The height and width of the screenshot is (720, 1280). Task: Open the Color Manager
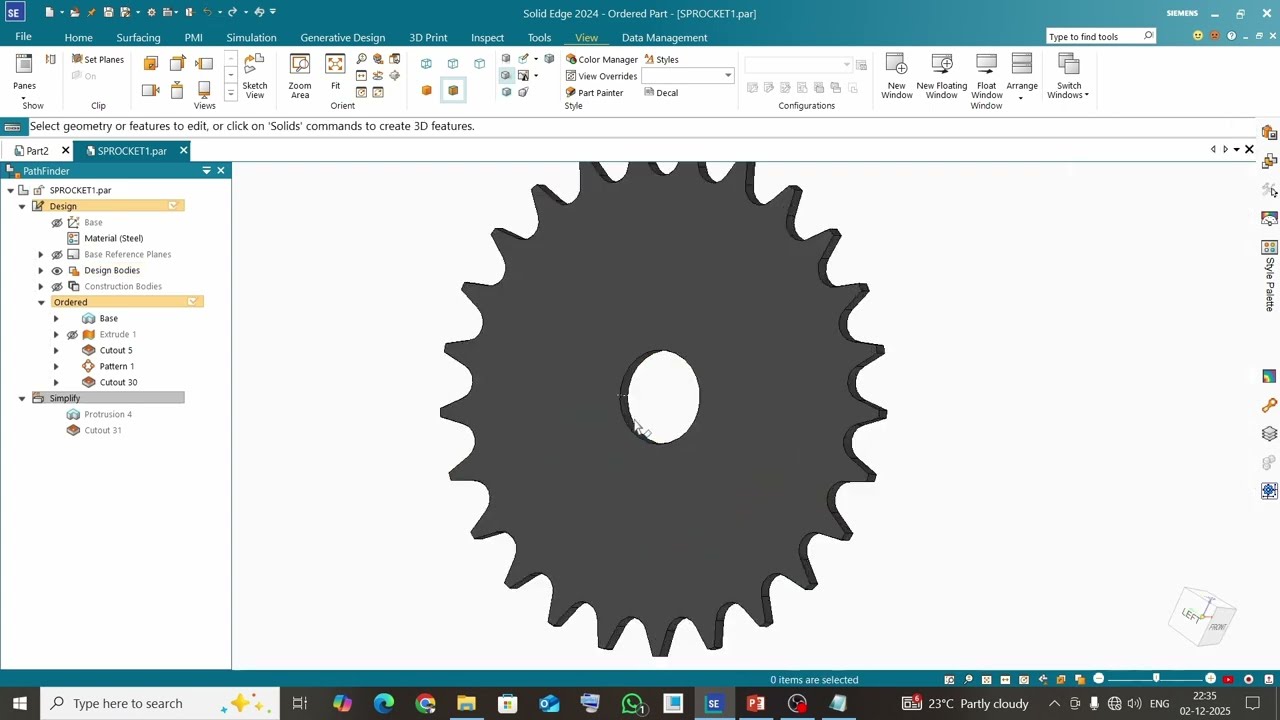(601, 60)
